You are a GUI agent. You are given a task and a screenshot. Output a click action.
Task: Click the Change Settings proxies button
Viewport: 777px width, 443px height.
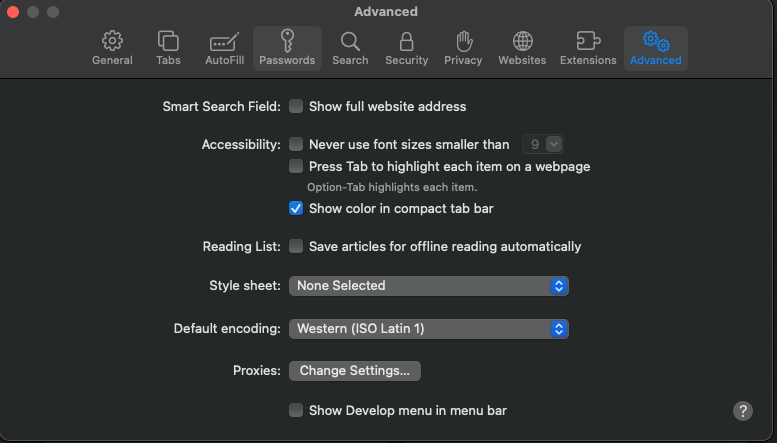(355, 371)
